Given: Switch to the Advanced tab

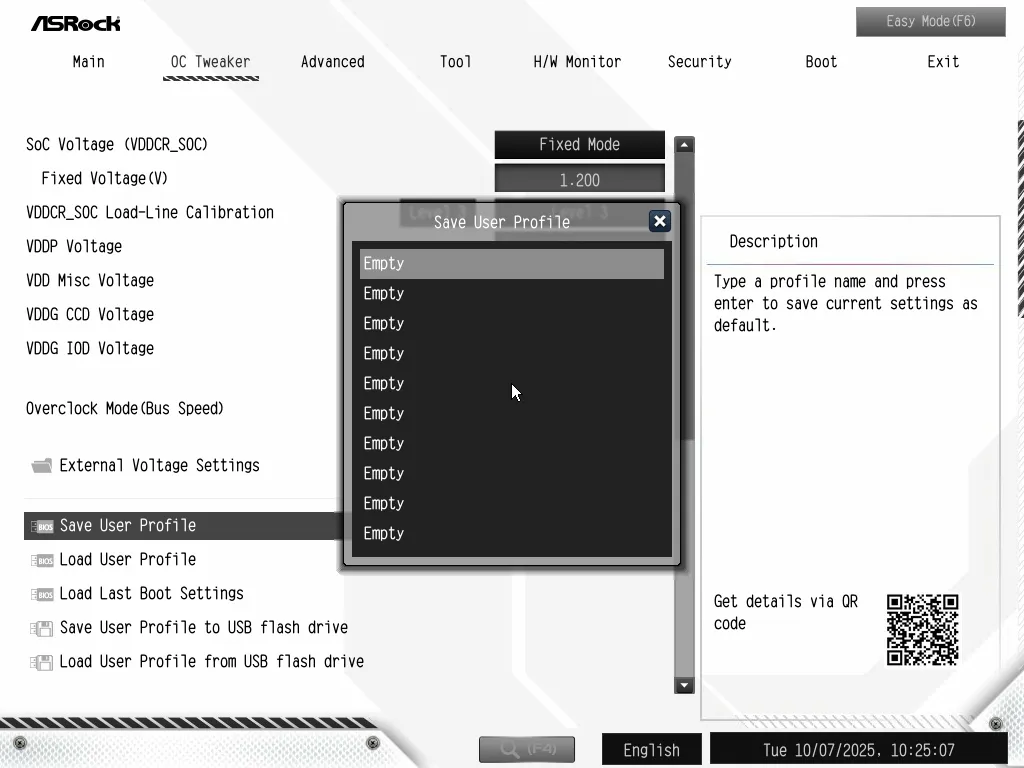Looking at the screenshot, I should coord(332,62).
